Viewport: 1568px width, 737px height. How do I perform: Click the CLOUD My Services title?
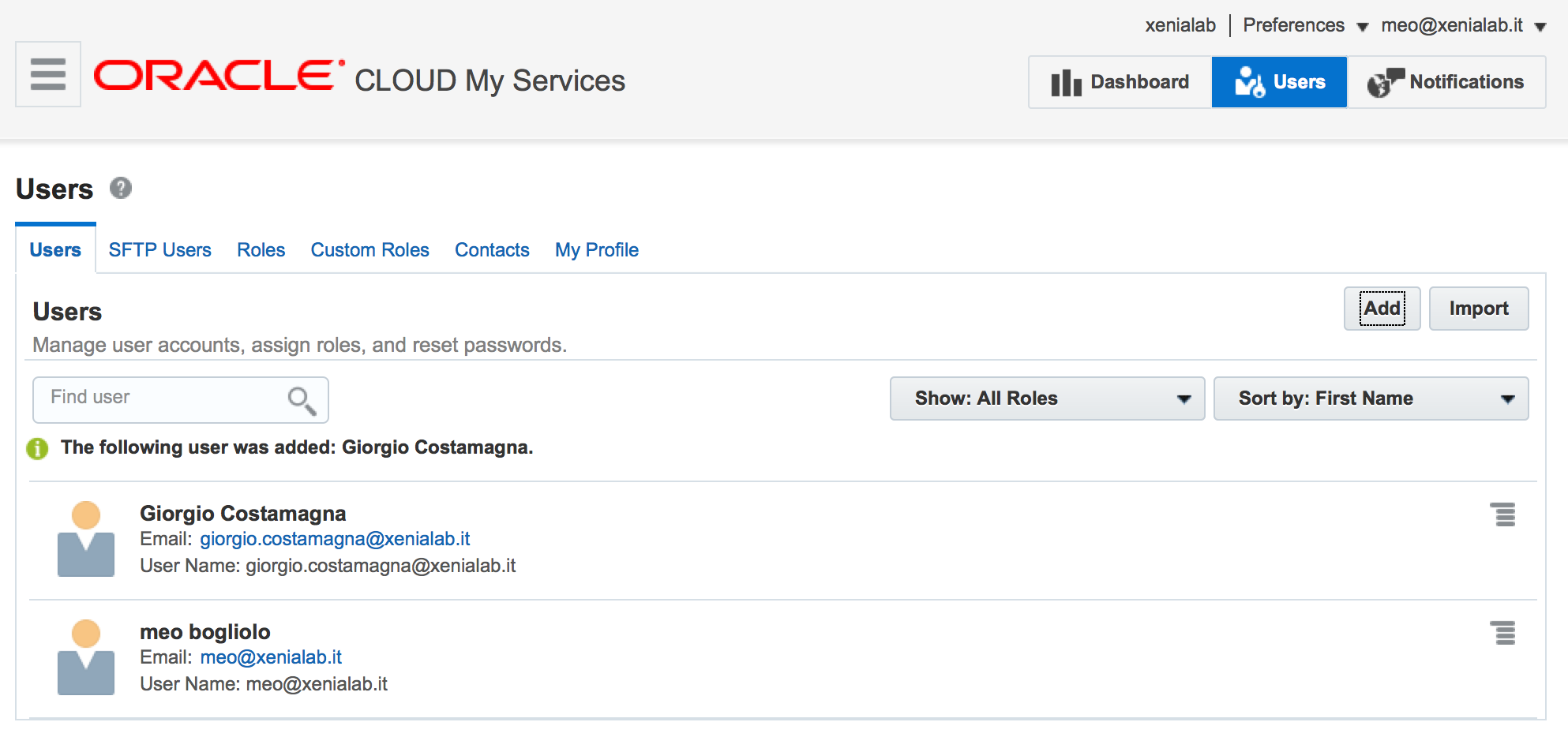490,81
